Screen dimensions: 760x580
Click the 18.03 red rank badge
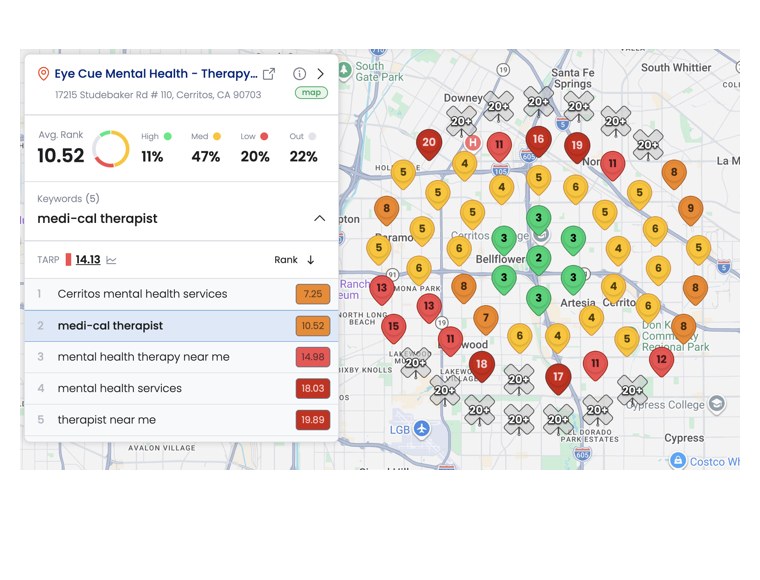pyautogui.click(x=313, y=389)
